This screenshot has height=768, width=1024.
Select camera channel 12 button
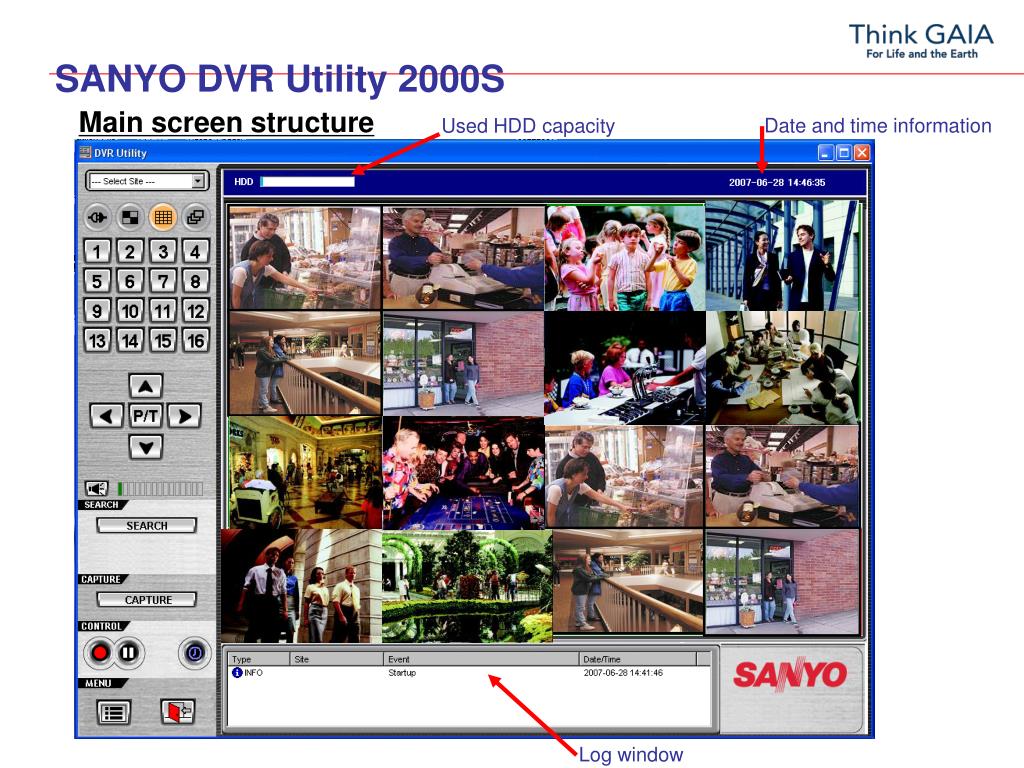[x=195, y=311]
